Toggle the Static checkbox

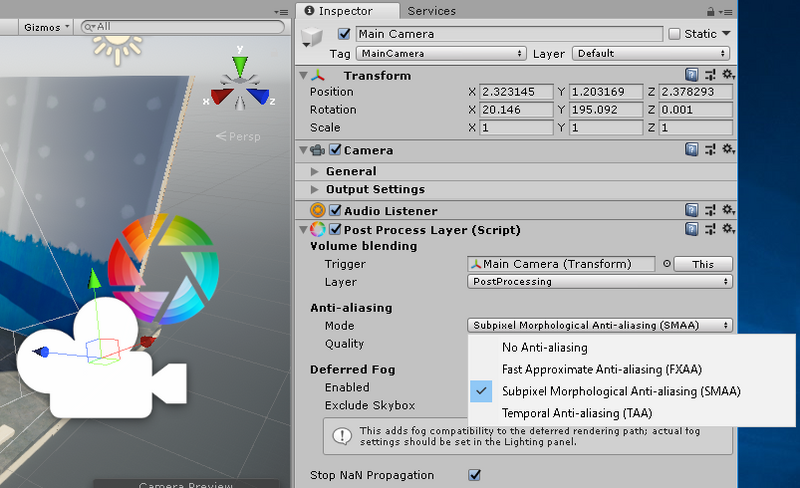[x=674, y=34]
